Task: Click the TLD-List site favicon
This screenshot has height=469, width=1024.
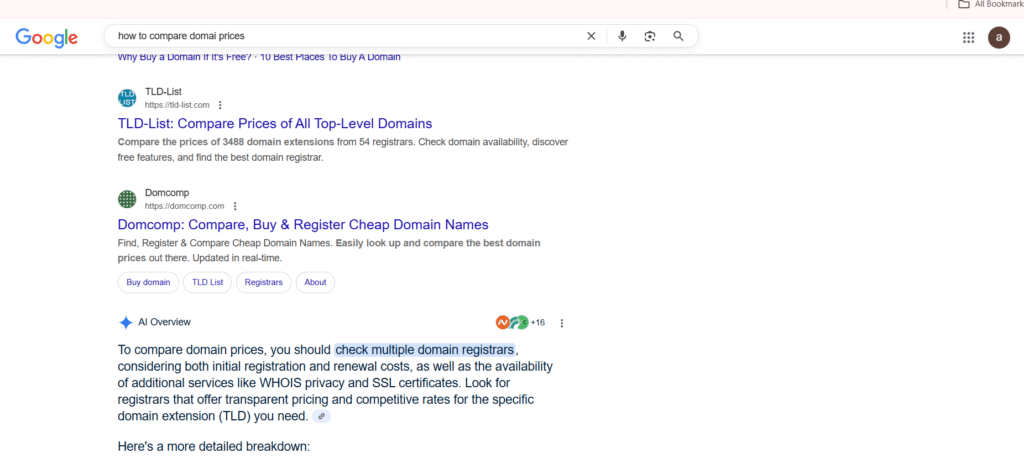Action: (127, 98)
